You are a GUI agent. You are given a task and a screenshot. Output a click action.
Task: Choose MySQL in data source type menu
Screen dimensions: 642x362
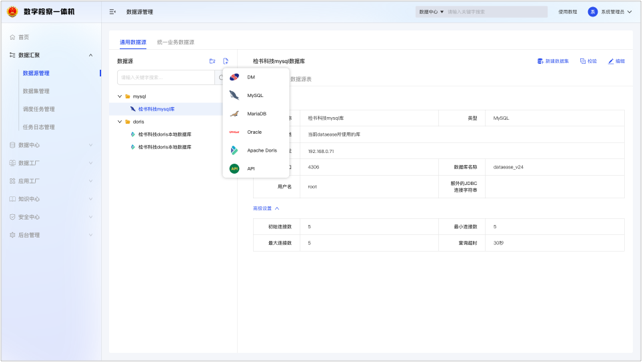256,95
